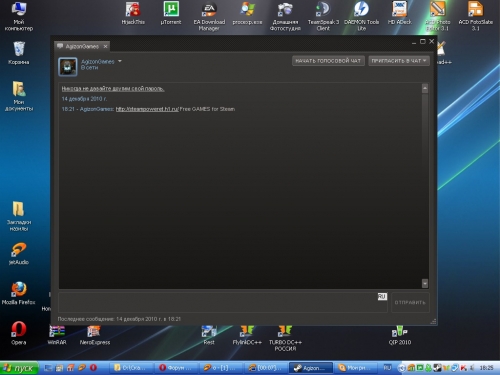Click the RU language indicator in input box

click(x=382, y=296)
